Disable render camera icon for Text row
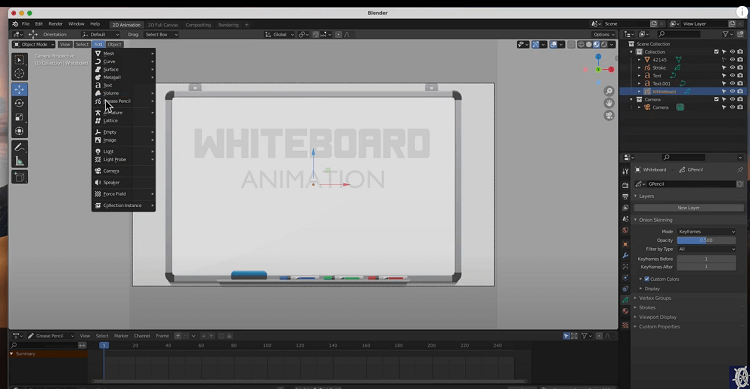This screenshot has height=389, width=750. pos(740,76)
